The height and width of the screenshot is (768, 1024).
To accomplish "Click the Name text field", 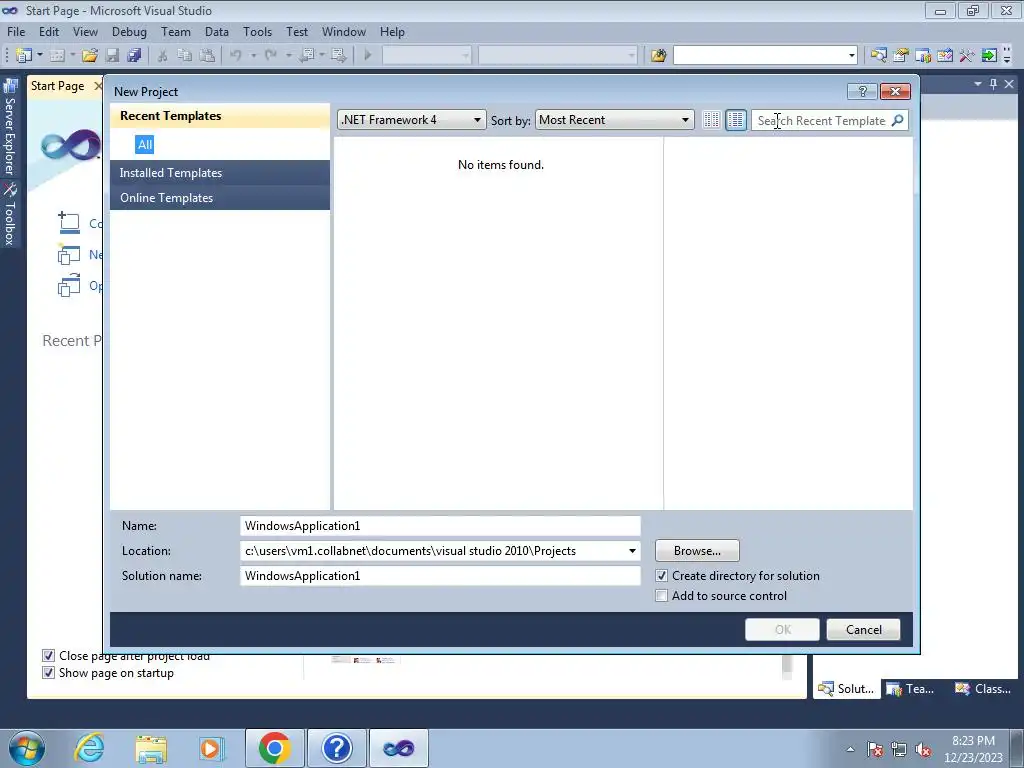I will click(440, 526).
